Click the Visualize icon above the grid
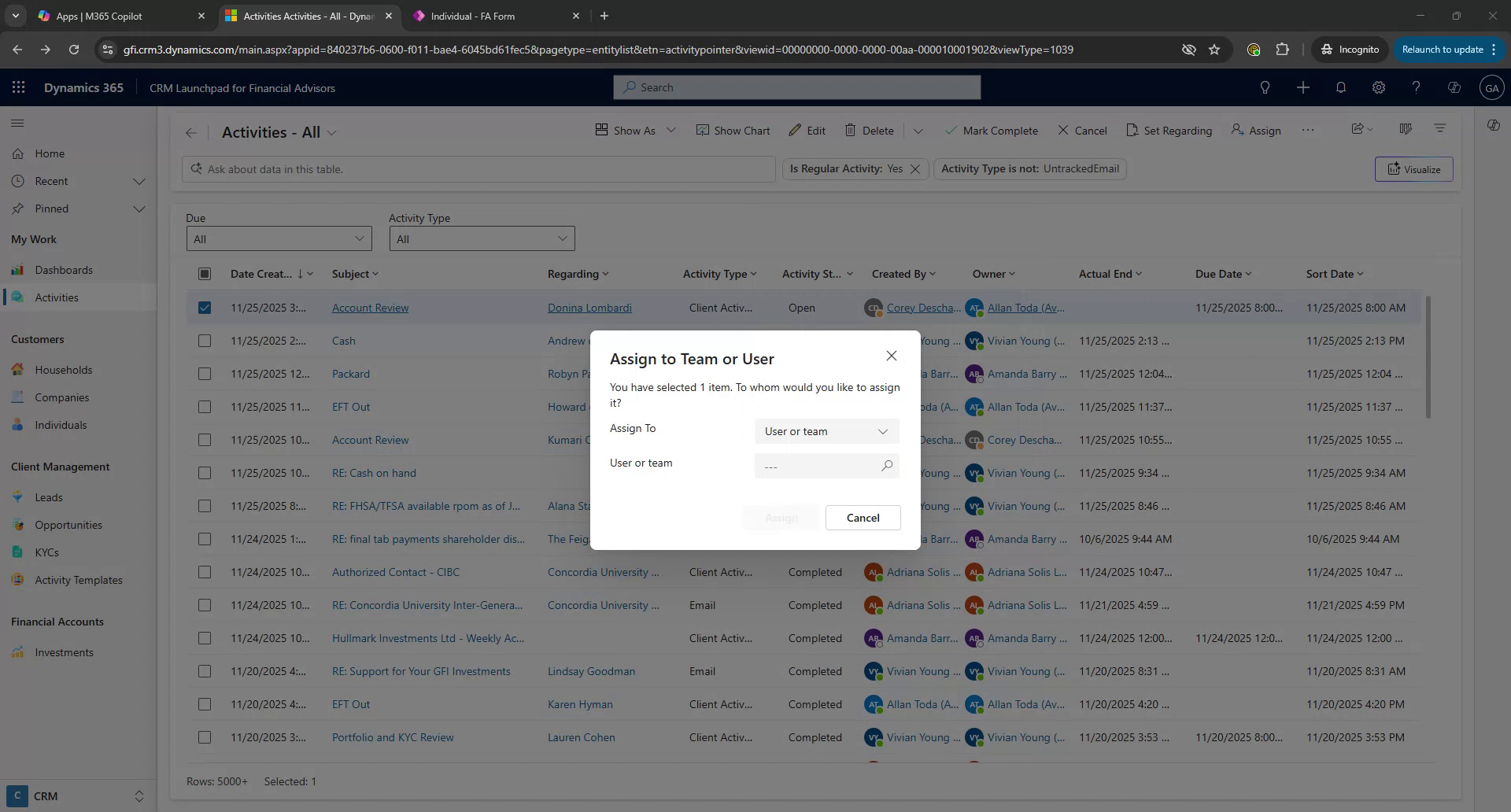The width and height of the screenshot is (1511, 812). pos(1414,168)
